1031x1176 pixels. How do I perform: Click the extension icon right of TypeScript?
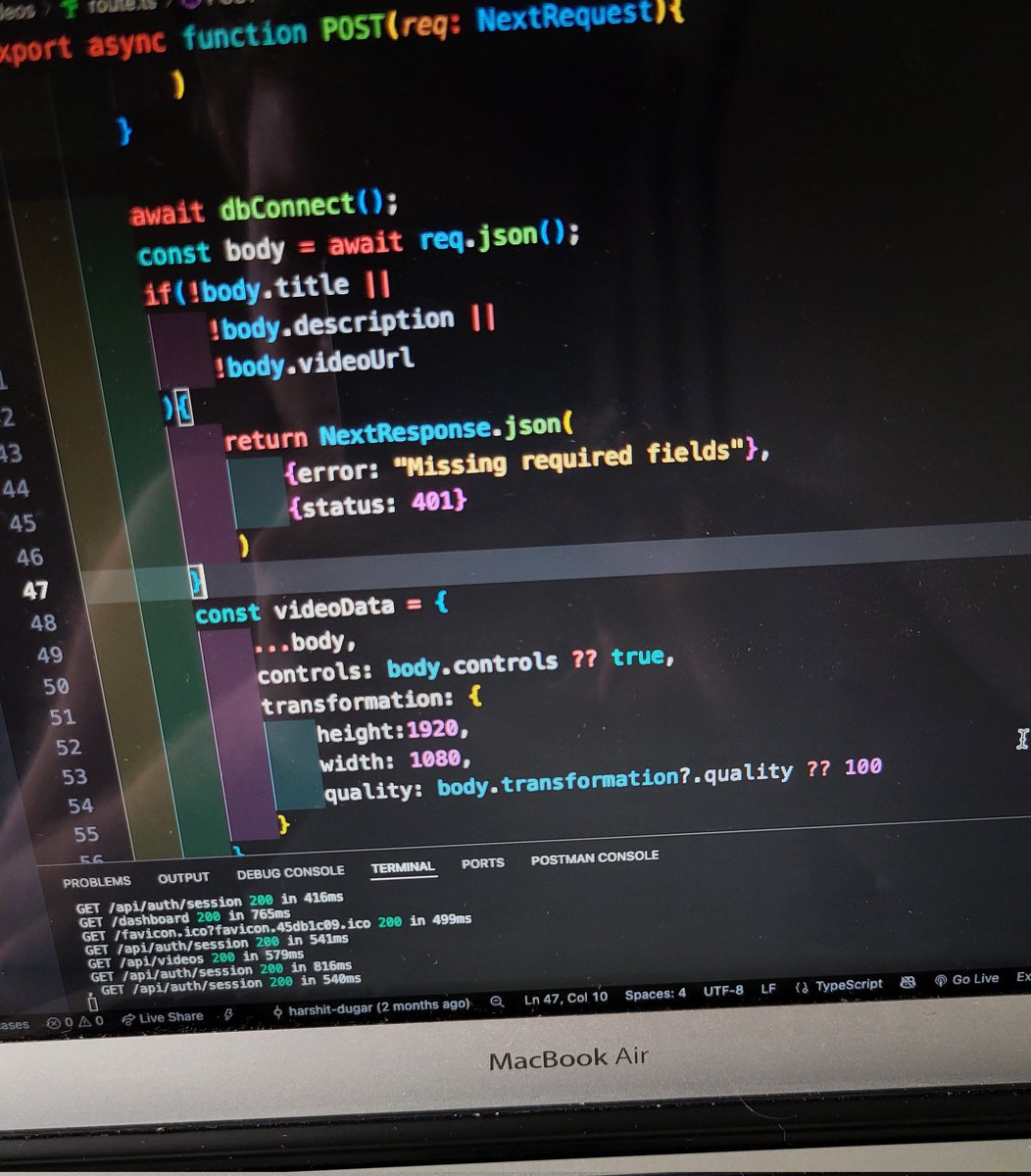(x=908, y=983)
